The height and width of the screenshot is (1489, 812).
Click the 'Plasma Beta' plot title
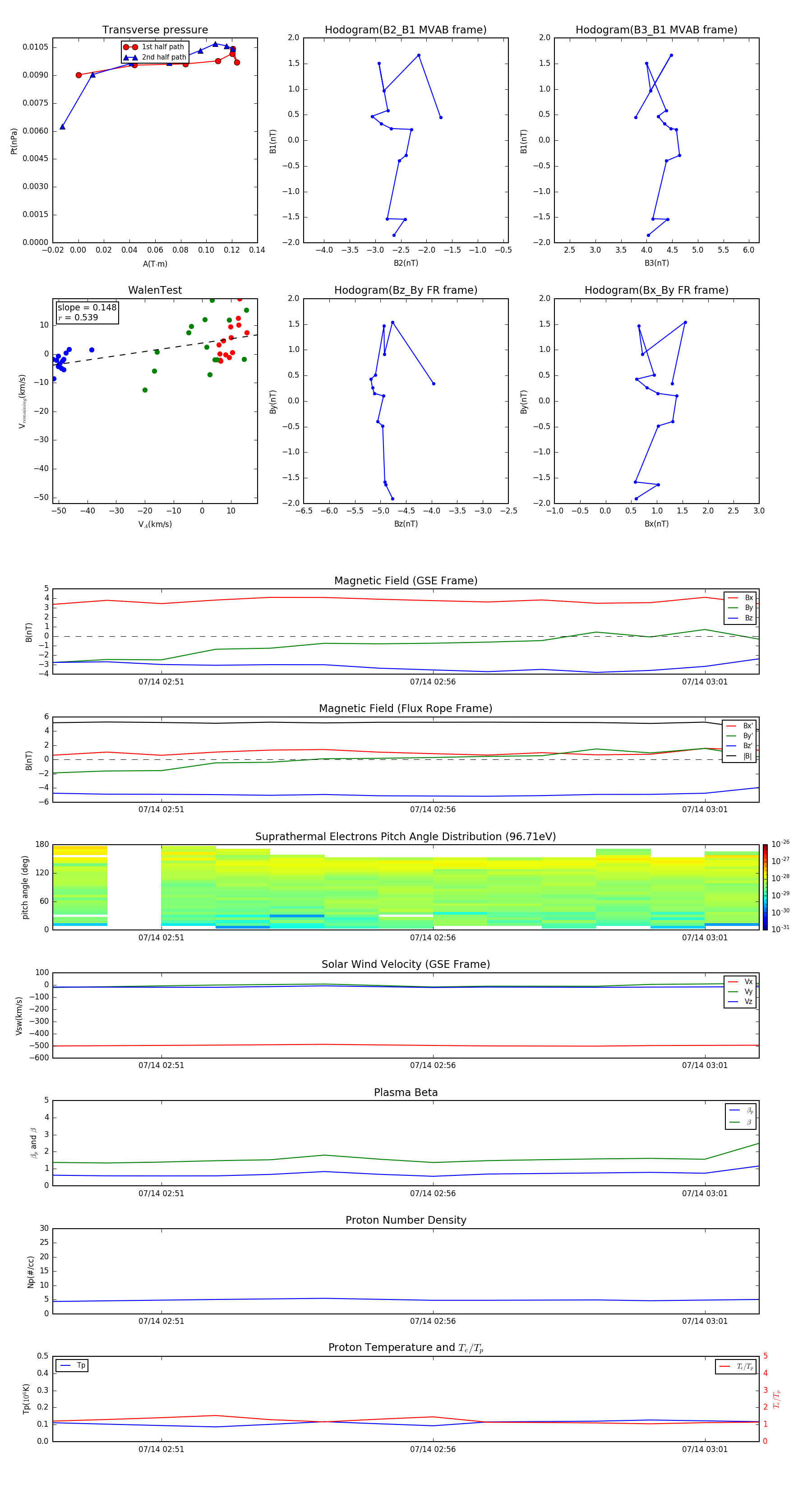(406, 1093)
